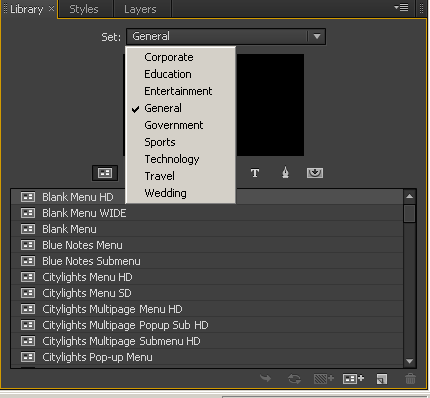Click the list scrollbar up arrow

(410, 196)
